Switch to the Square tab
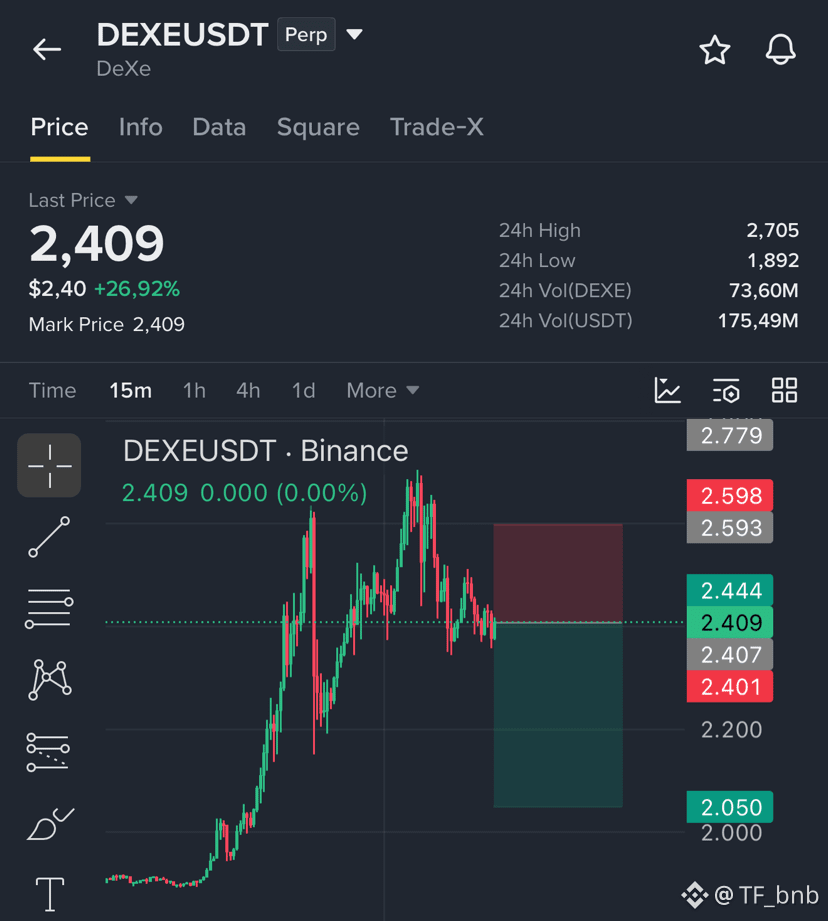The image size is (828, 921). pyautogui.click(x=318, y=127)
